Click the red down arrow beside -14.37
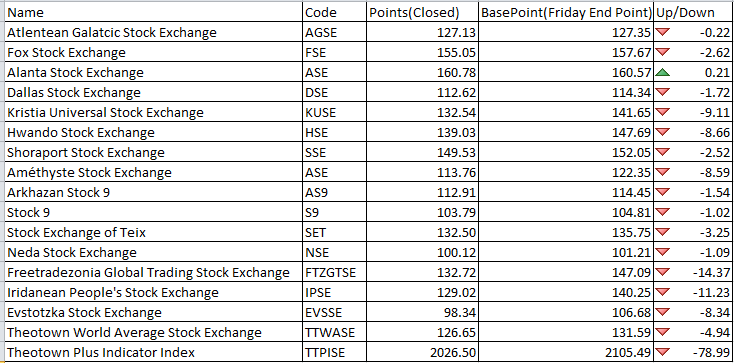This screenshot has height=363, width=734. pyautogui.click(x=663, y=272)
